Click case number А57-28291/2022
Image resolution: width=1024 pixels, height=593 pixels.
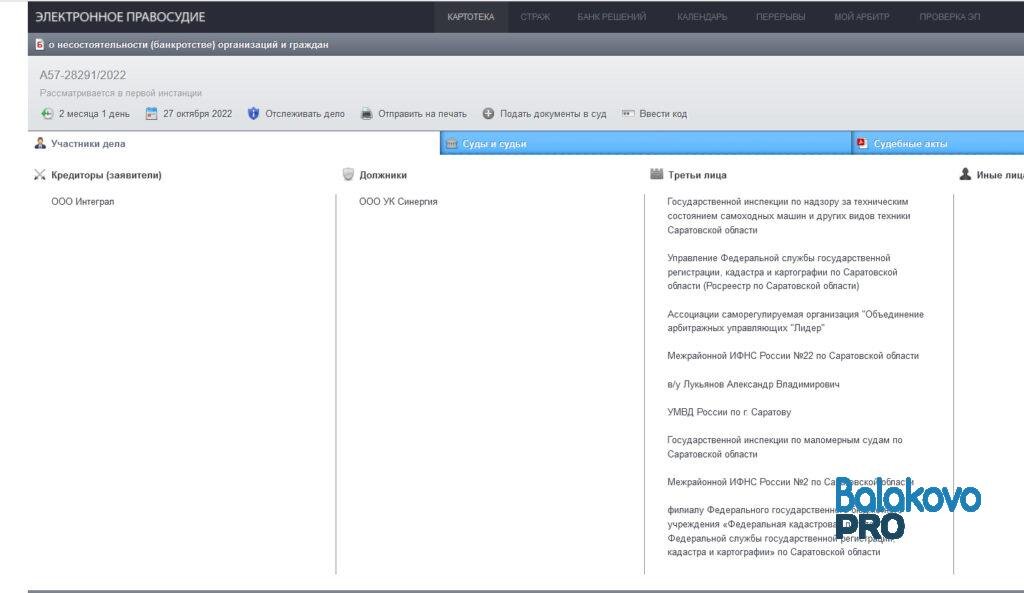tap(83, 75)
